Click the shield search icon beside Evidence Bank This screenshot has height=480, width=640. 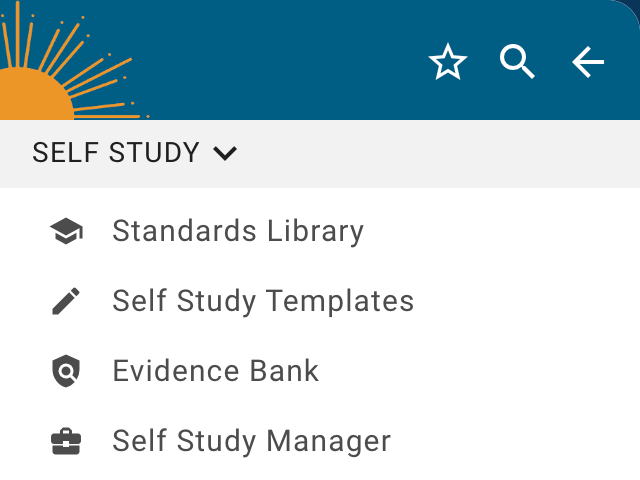[66, 371]
